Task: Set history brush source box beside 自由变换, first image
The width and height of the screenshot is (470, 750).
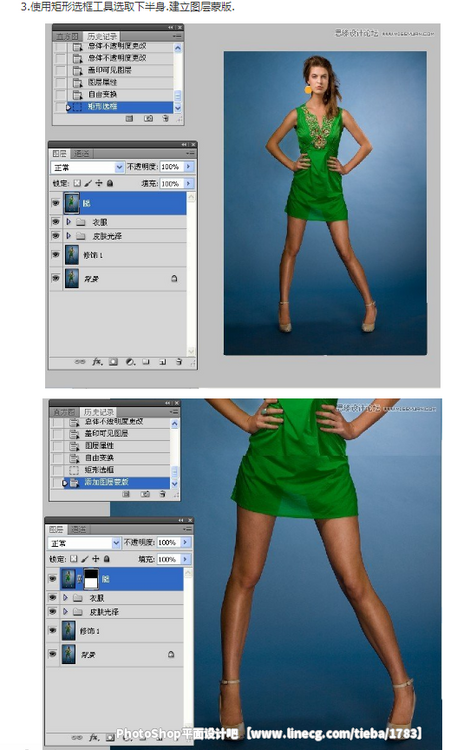Action: tap(60, 94)
